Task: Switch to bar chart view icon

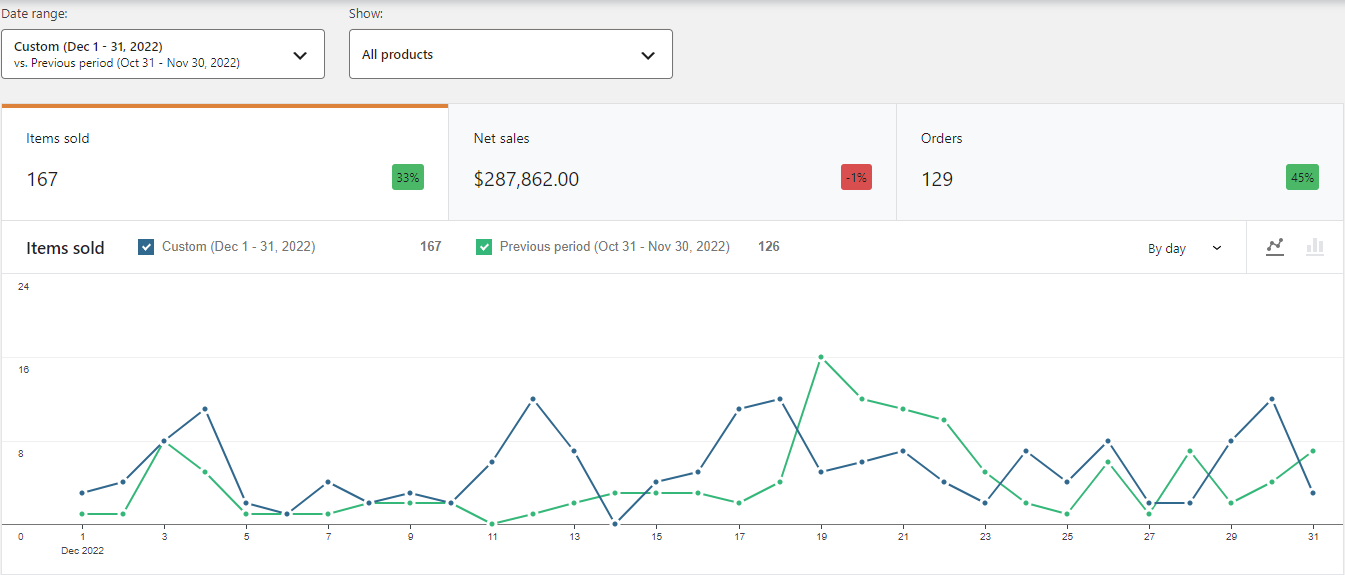Action: tap(1315, 247)
